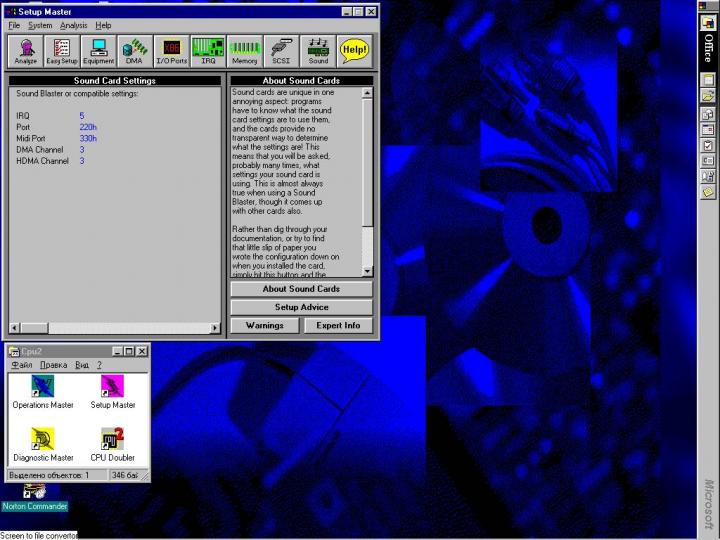The height and width of the screenshot is (540, 720).
Task: Open the DMA settings icon
Action: pos(134,51)
